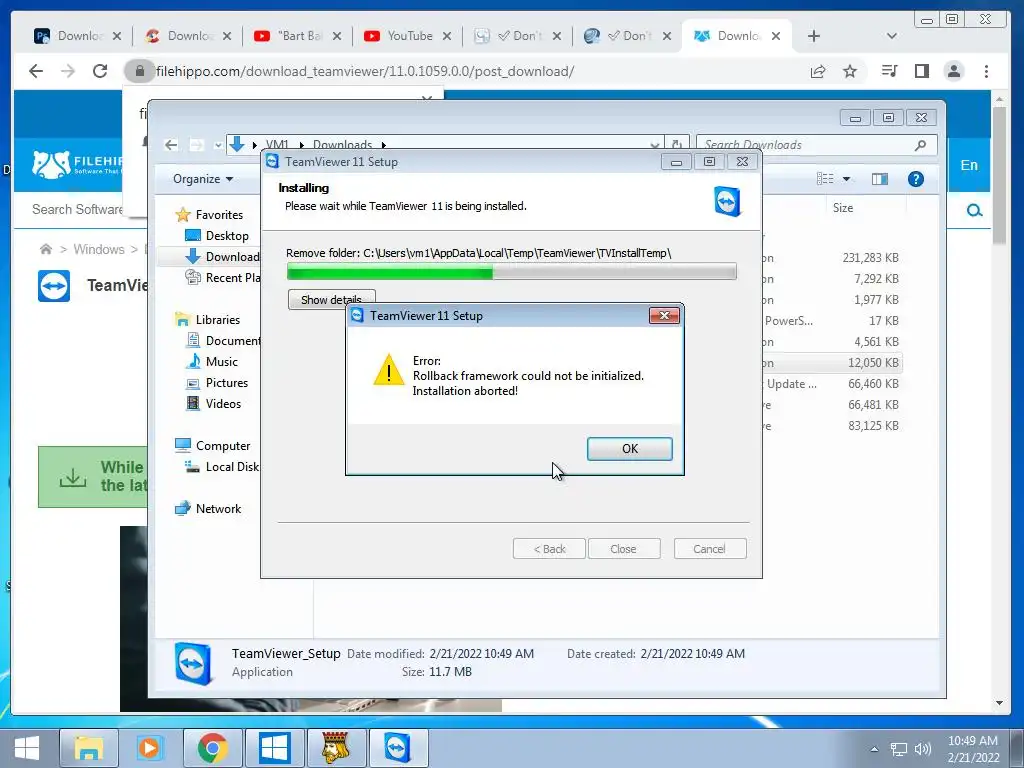Switch to the second Download tab

click(x=188, y=36)
